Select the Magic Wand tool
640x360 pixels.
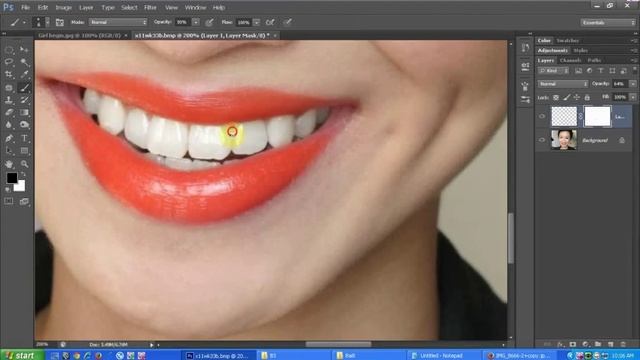point(24,62)
